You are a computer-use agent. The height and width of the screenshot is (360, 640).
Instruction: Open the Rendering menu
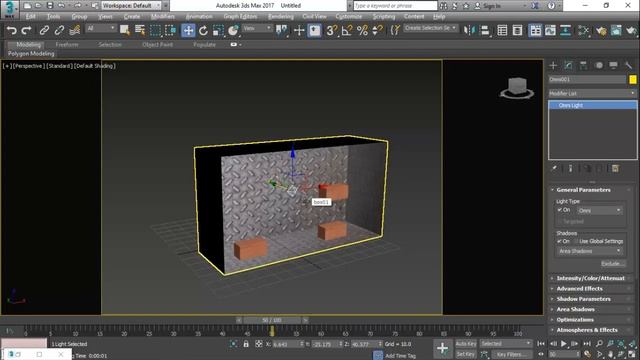[x=280, y=17]
